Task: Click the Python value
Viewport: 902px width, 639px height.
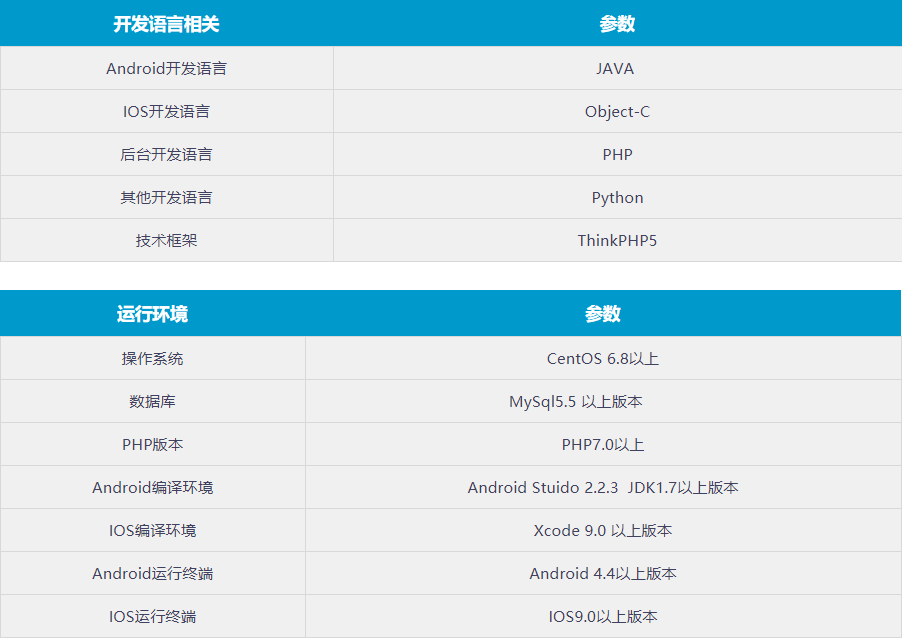Action: [617, 198]
